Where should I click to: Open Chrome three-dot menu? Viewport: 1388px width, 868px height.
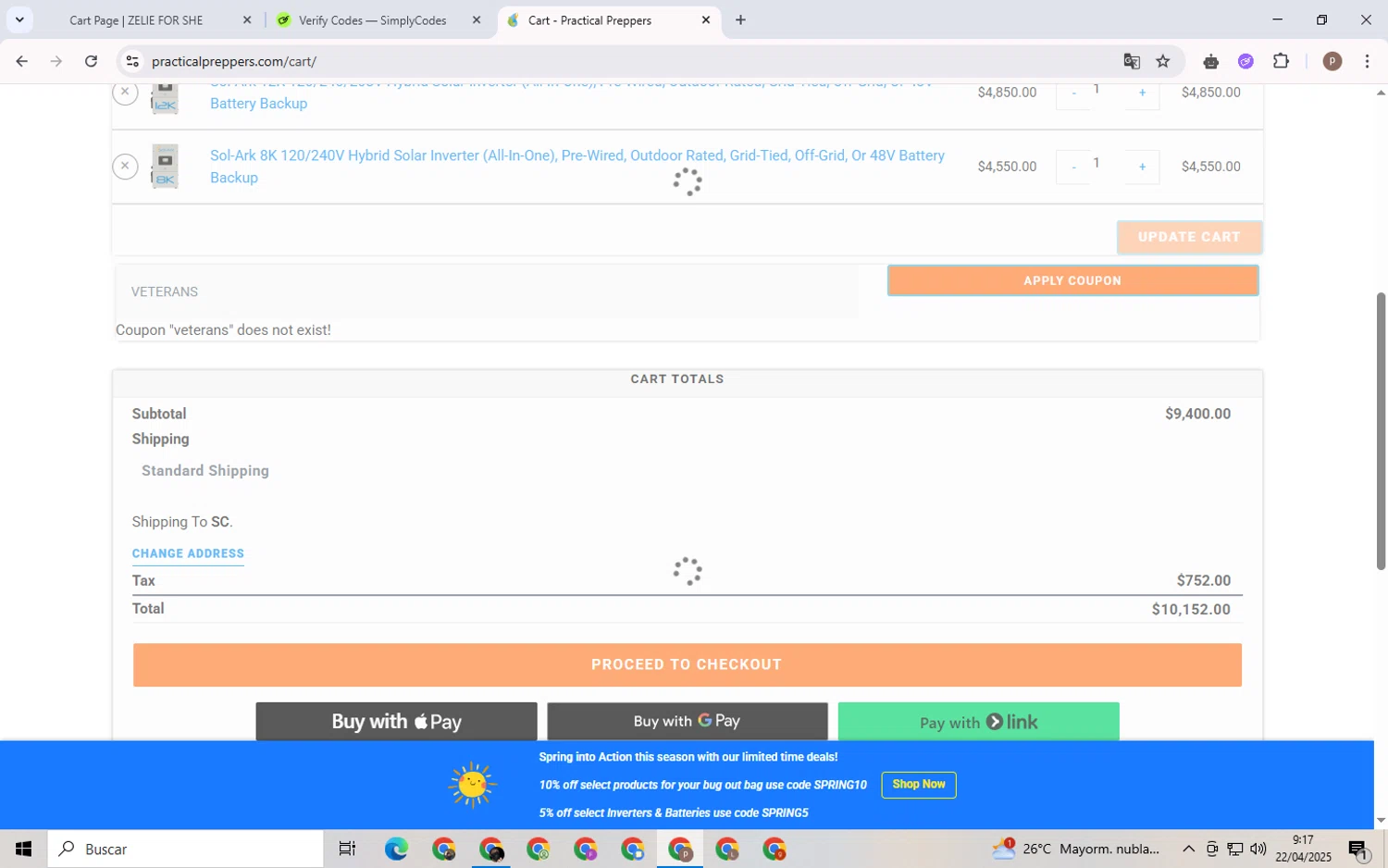point(1367,62)
